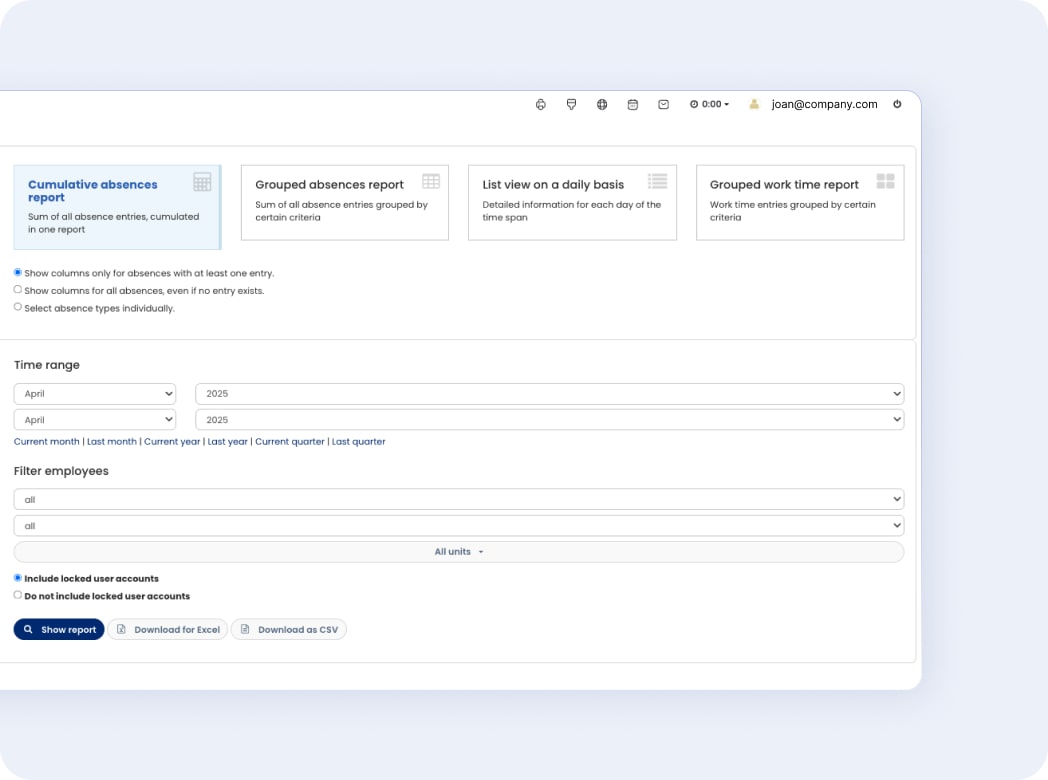This screenshot has height=780, width=1048.
Task: Open the calendar icon in header
Action: coord(633,104)
